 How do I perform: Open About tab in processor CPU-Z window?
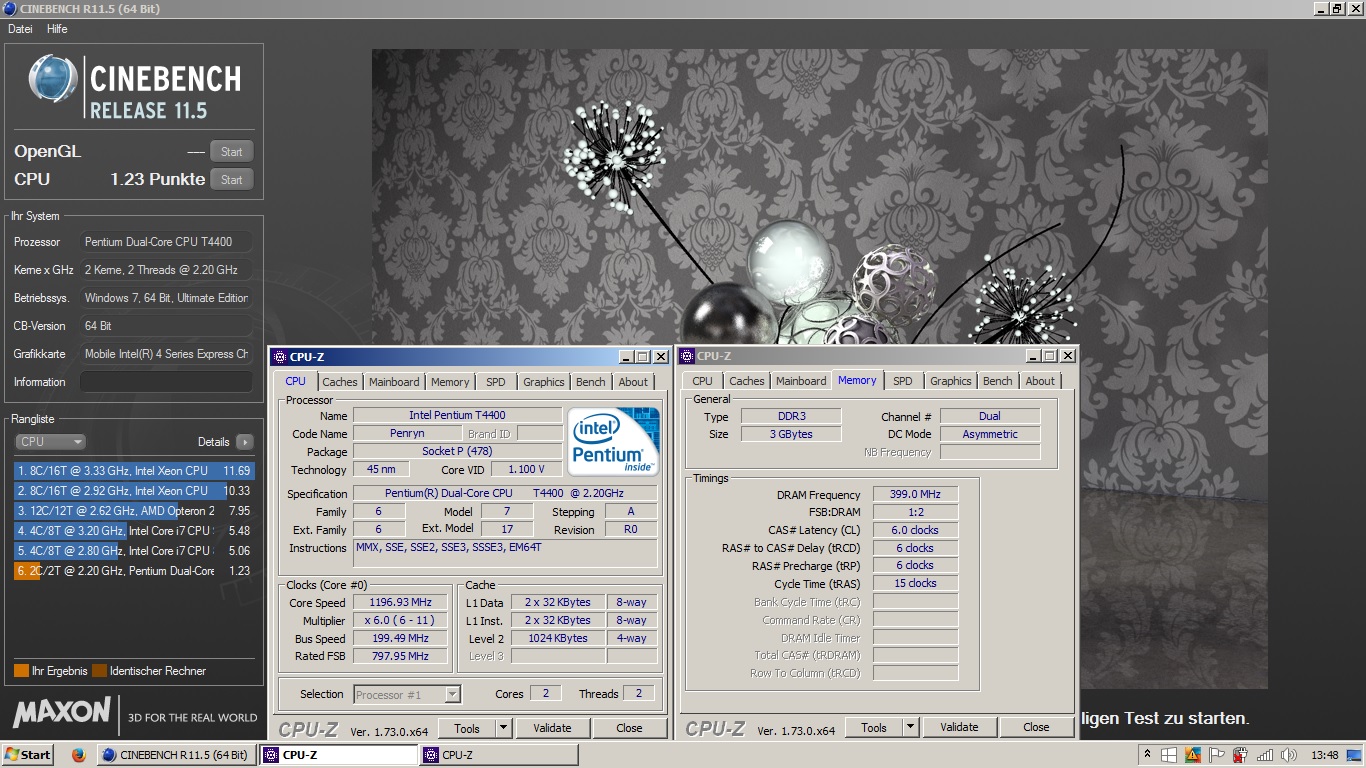[x=633, y=382]
